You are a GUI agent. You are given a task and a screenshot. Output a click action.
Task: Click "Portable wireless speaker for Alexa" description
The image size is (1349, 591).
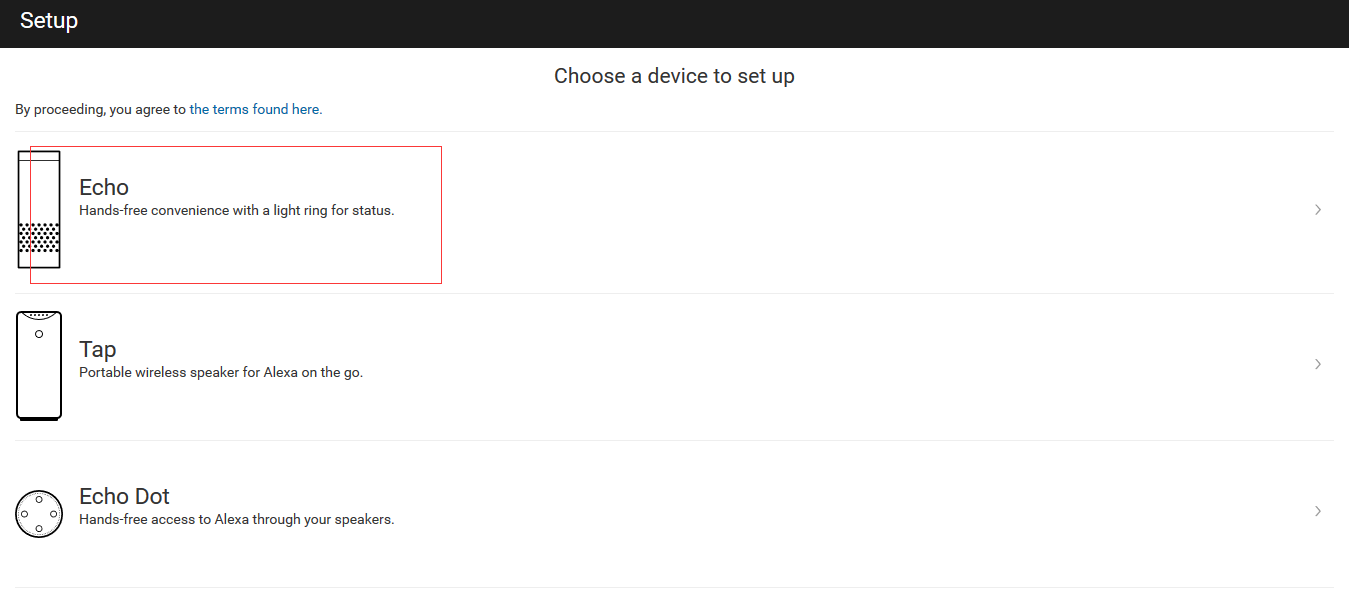[x=221, y=373]
